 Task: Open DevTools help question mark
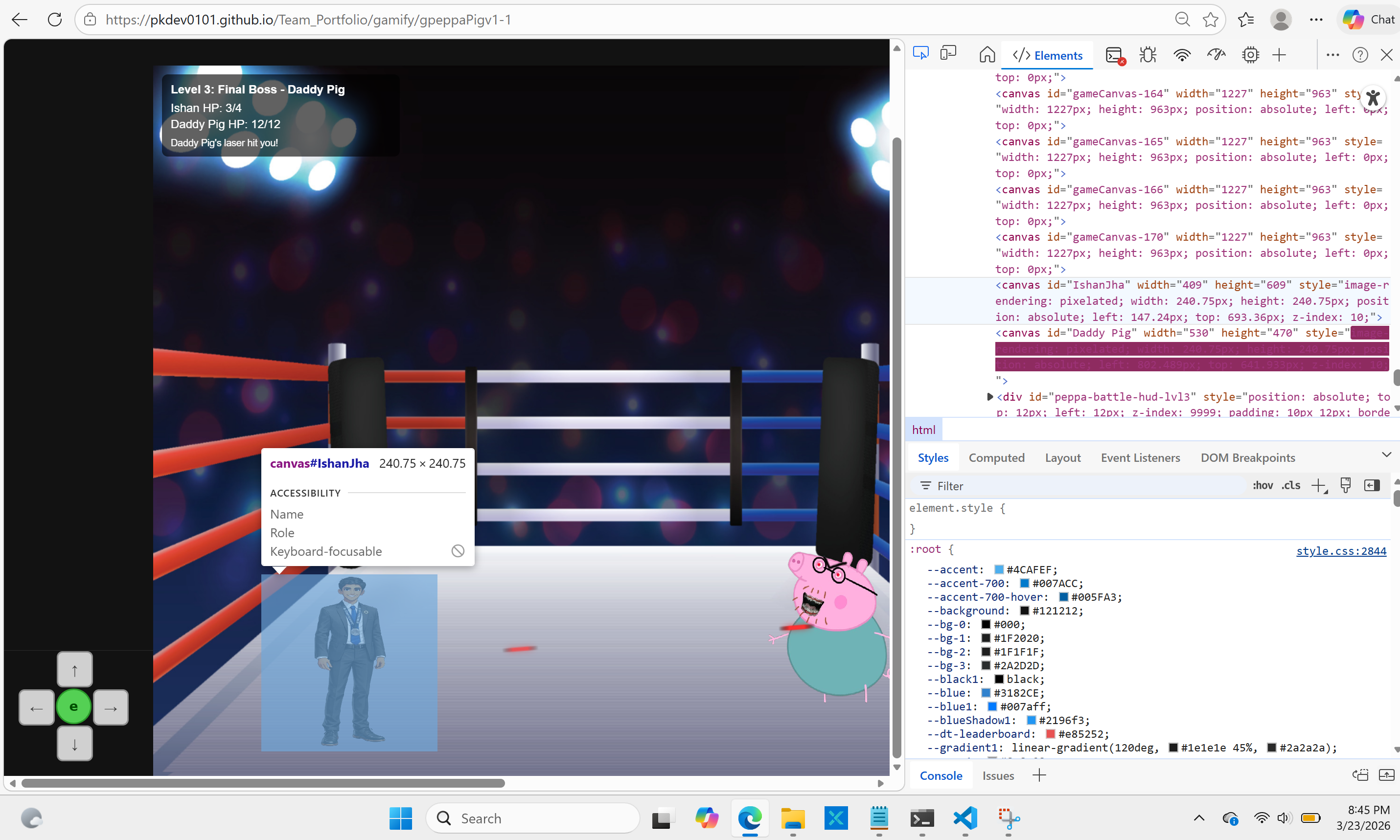pos(1360,54)
